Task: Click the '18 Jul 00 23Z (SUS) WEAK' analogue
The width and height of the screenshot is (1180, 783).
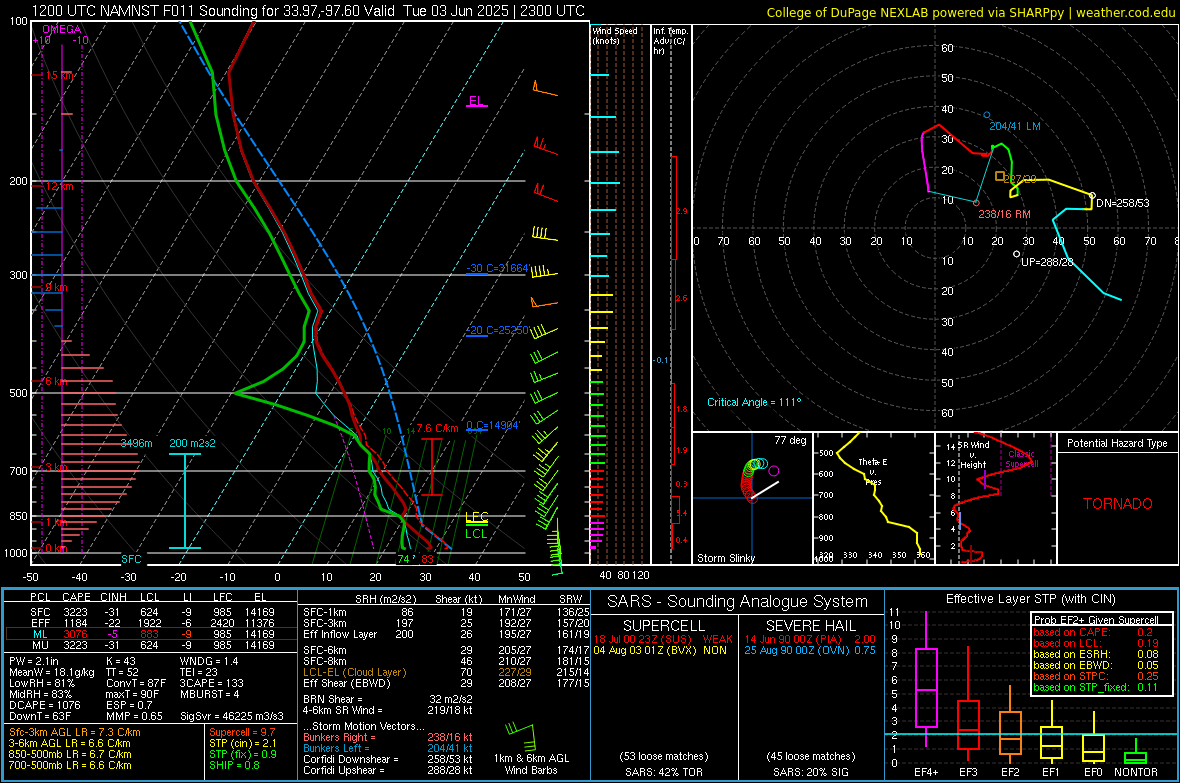Action: pyautogui.click(x=663, y=639)
